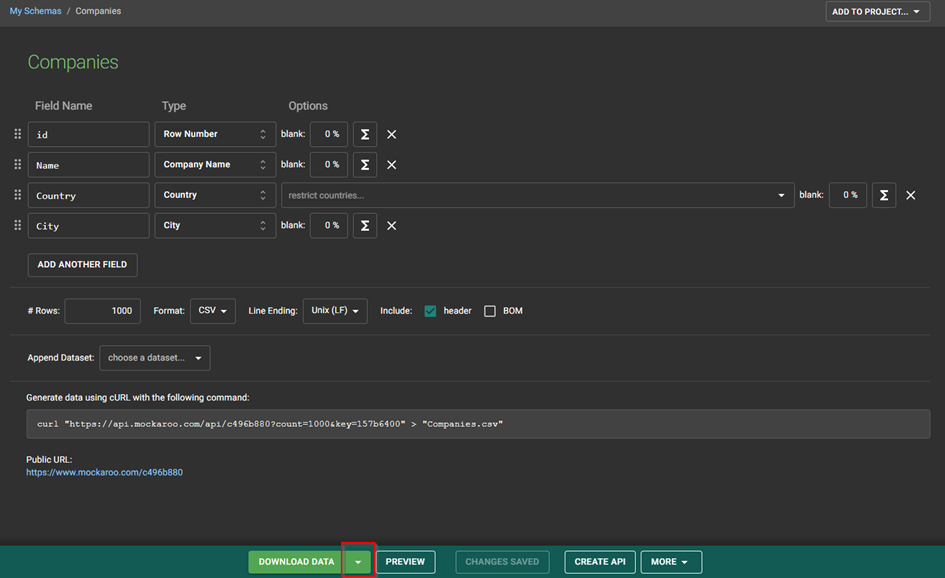Remove the id field with X icon
Image resolution: width=945 pixels, height=578 pixels.
click(x=392, y=134)
